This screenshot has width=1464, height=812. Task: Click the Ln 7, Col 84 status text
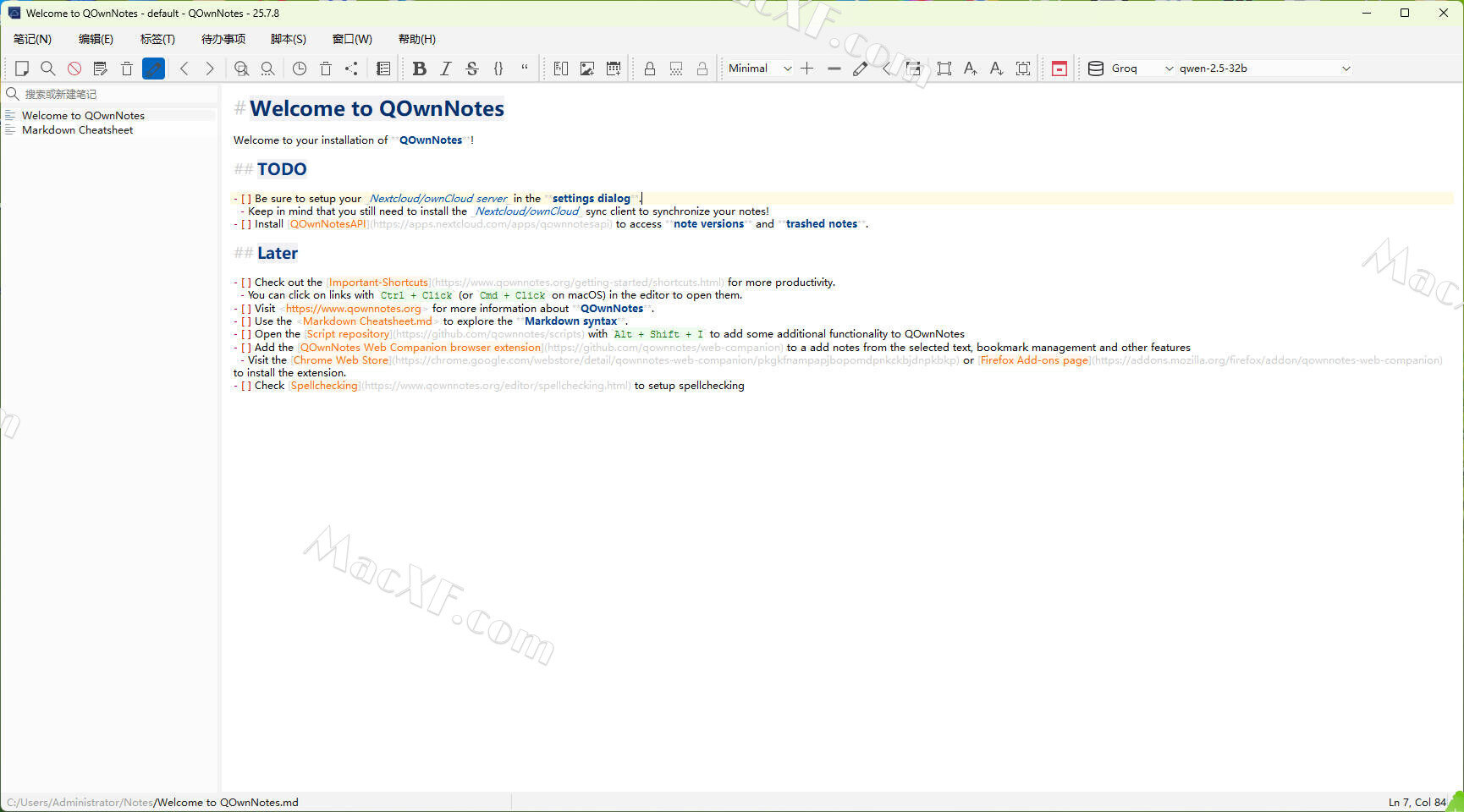[1417, 803]
